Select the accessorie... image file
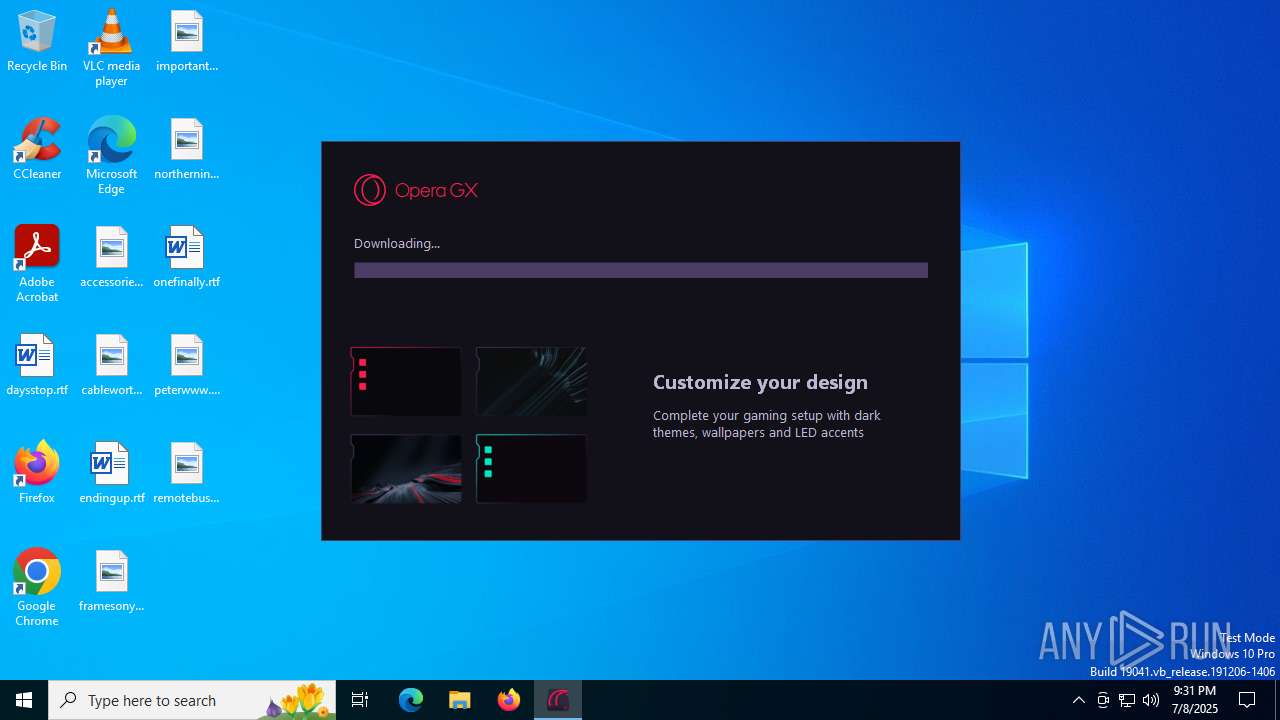 [x=111, y=257]
